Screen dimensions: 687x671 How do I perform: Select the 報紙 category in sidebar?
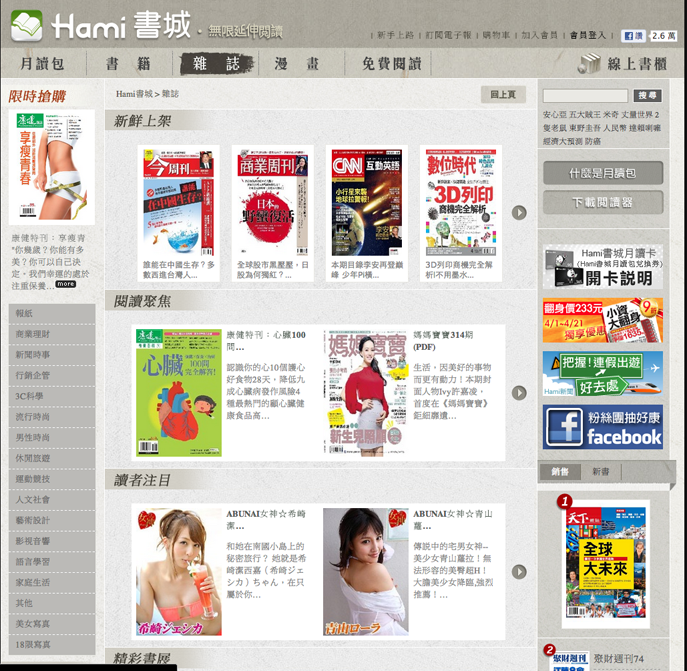click(x=52, y=313)
